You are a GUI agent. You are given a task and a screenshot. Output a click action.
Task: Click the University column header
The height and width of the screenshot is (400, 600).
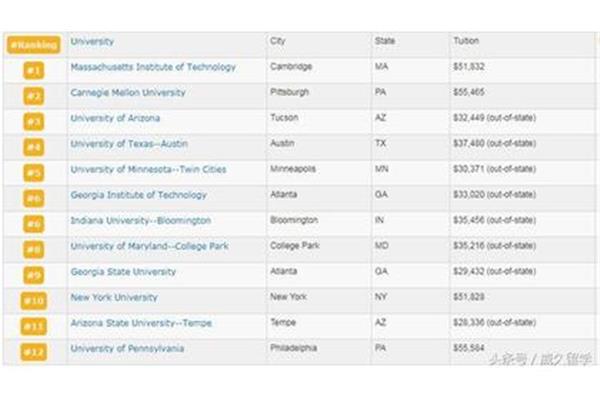click(92, 41)
